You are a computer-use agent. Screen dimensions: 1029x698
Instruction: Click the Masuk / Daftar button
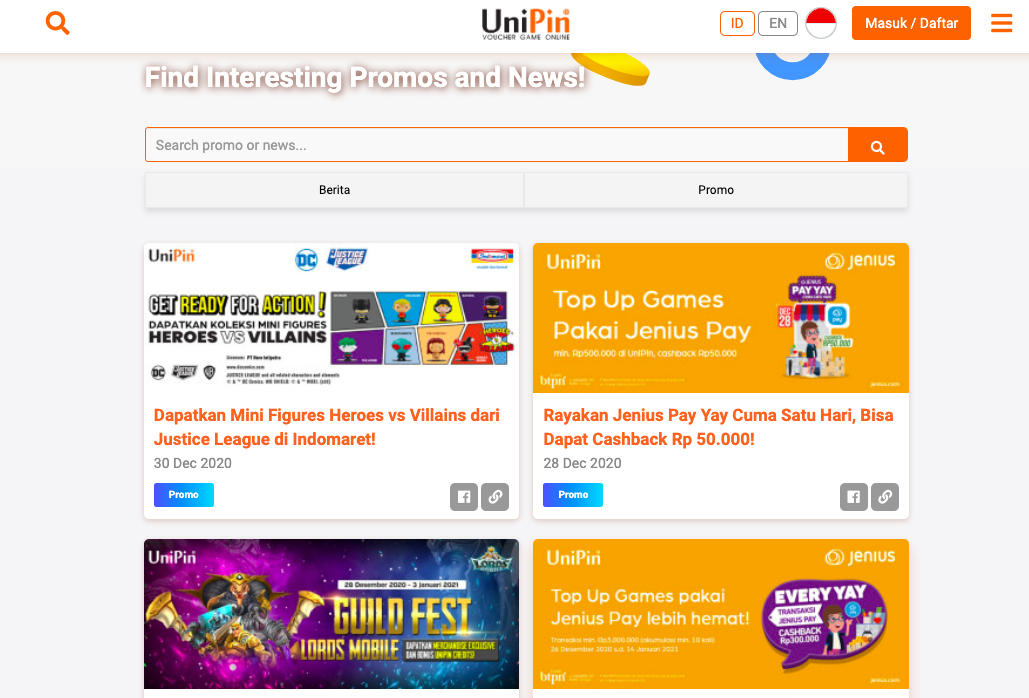coord(911,23)
